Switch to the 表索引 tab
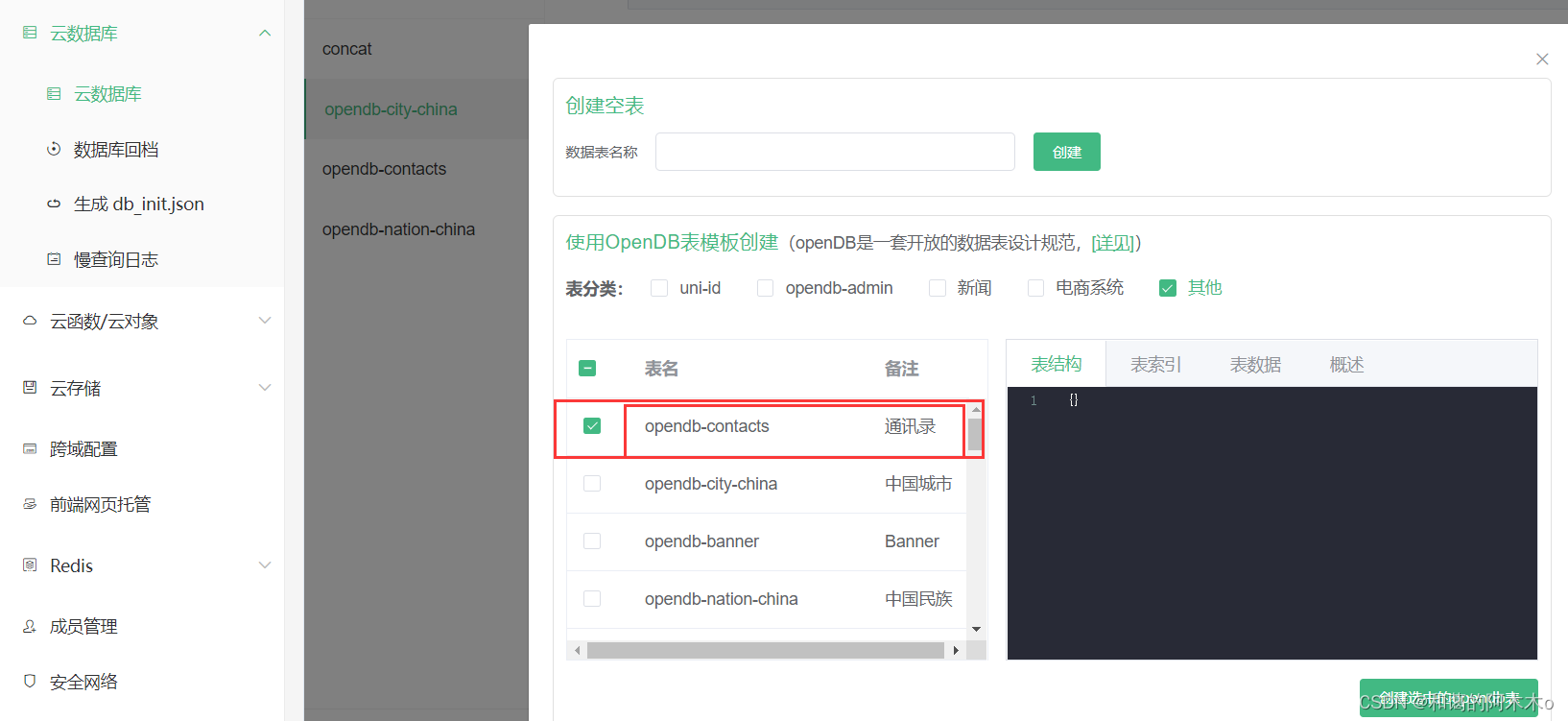The height and width of the screenshot is (721, 1568). pyautogui.click(x=1156, y=365)
